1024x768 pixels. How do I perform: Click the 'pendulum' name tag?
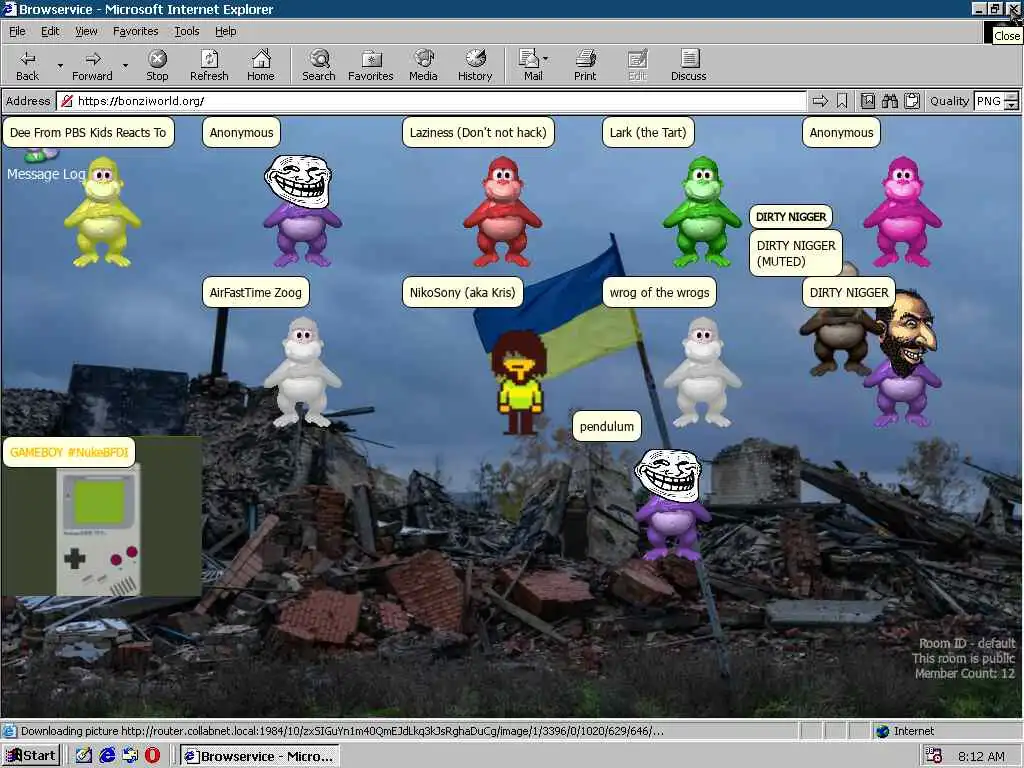click(x=607, y=426)
